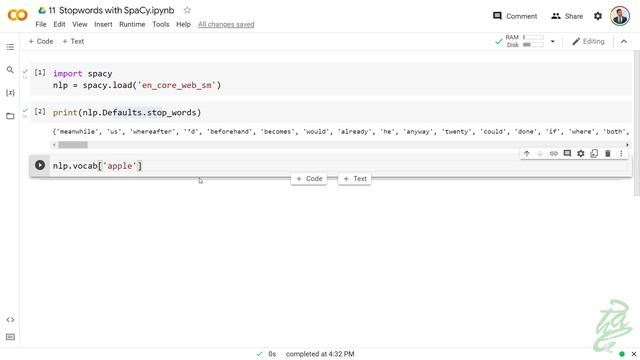The image size is (640, 360).
Task: Open notebook settings gear in header
Action: 598,16
